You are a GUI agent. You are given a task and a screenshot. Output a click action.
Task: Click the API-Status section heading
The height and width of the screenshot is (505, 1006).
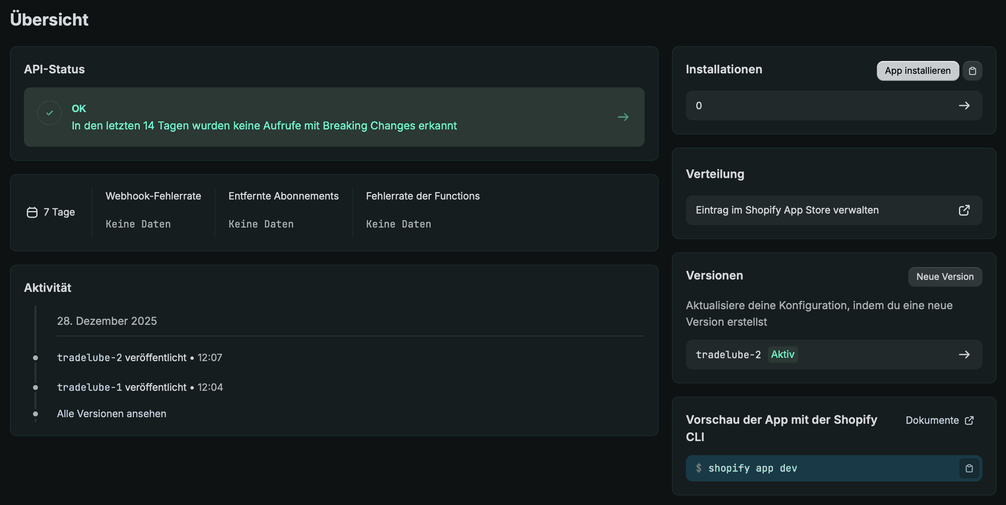(x=54, y=69)
